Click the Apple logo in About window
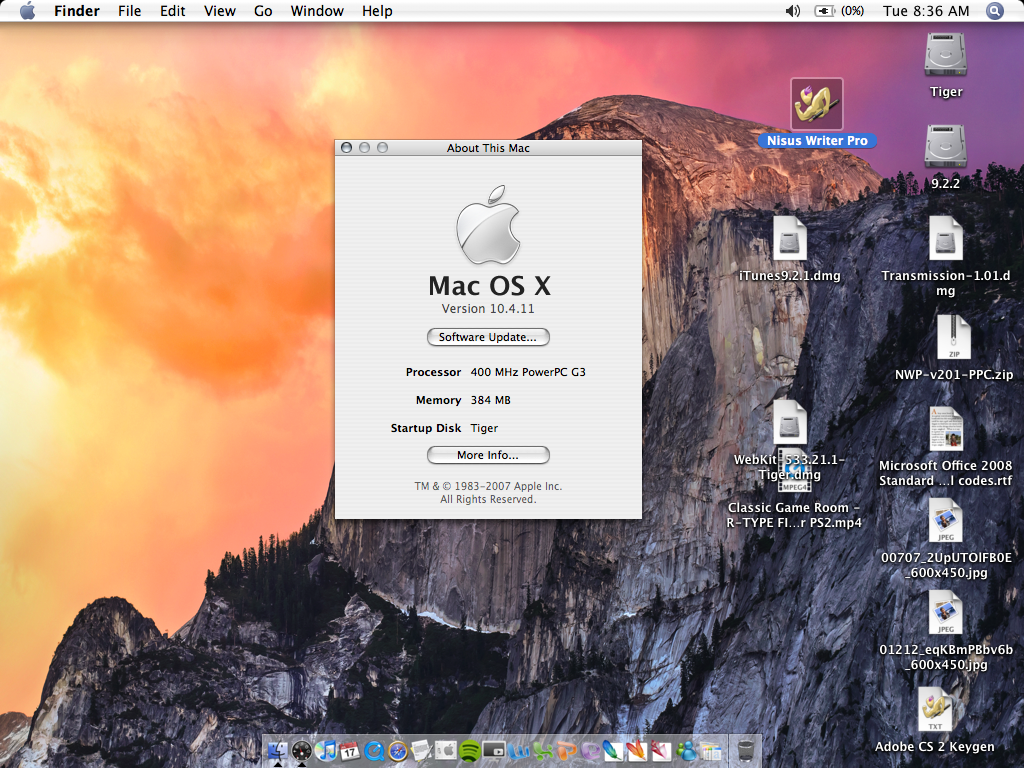 [488, 225]
